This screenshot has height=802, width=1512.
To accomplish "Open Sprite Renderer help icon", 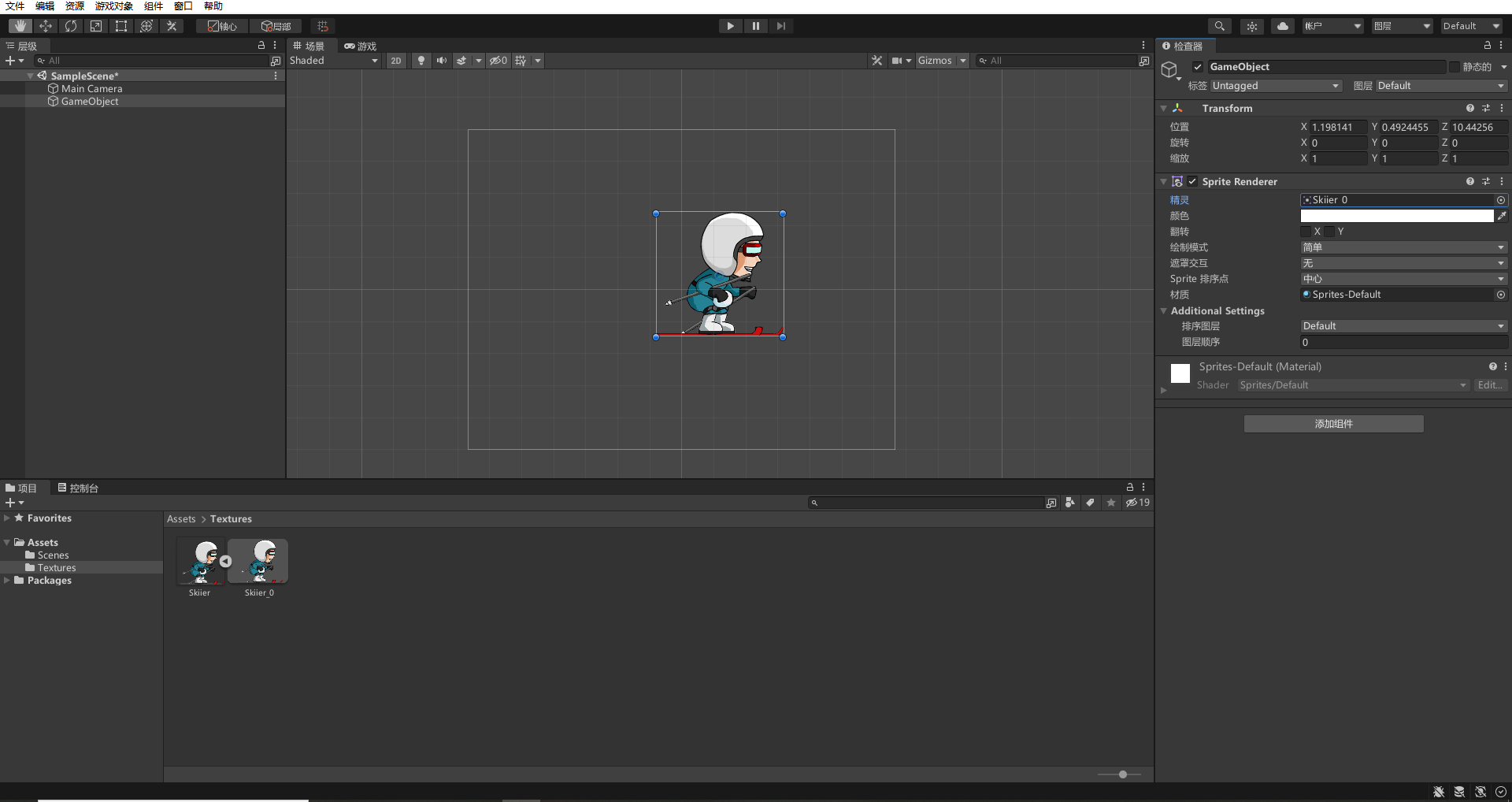I will point(1470,182).
